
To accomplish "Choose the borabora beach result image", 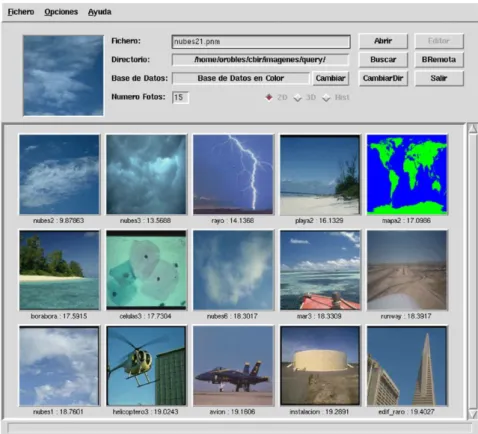I will tap(59, 270).
